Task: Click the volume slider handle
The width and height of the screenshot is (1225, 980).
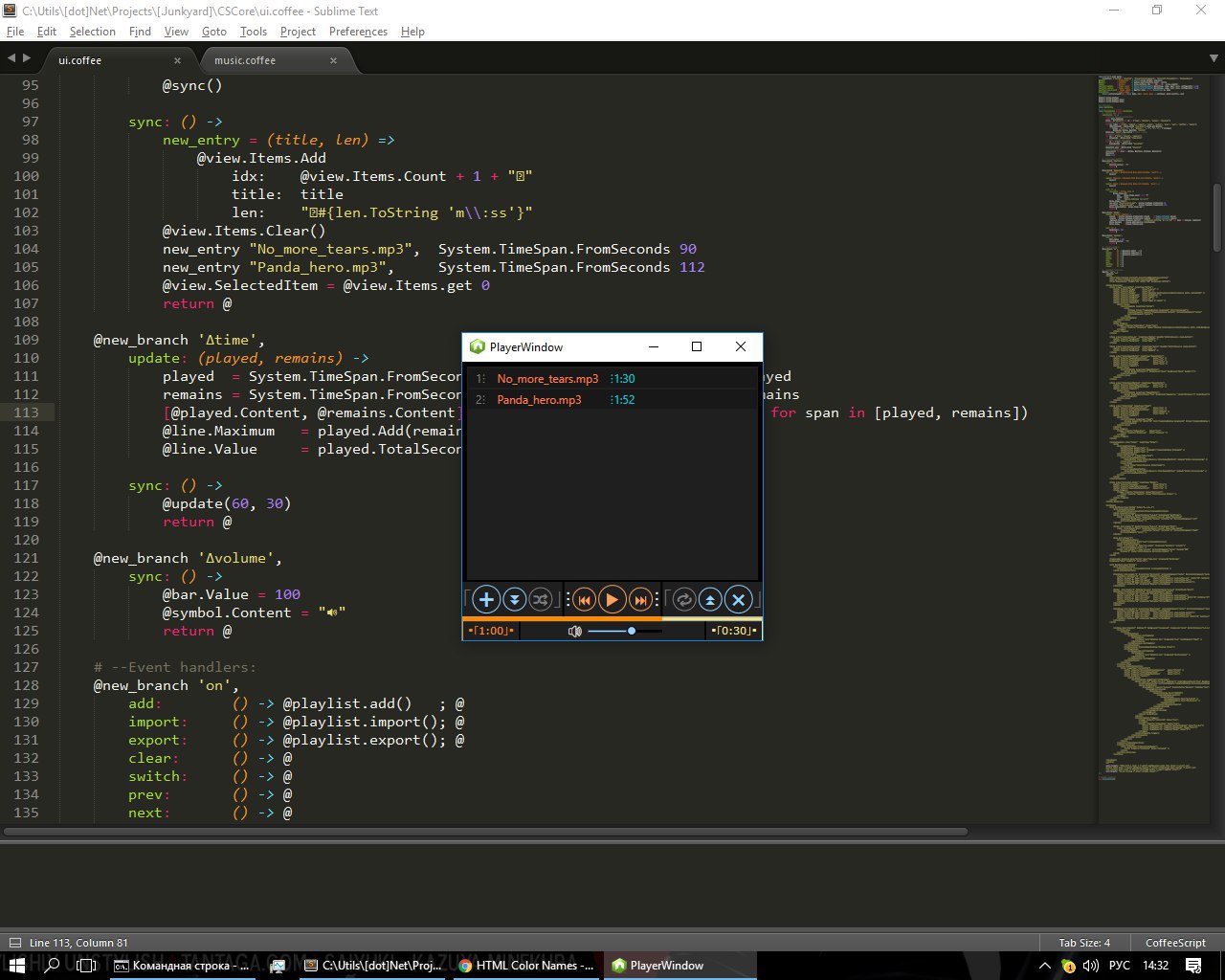Action: tap(632, 631)
